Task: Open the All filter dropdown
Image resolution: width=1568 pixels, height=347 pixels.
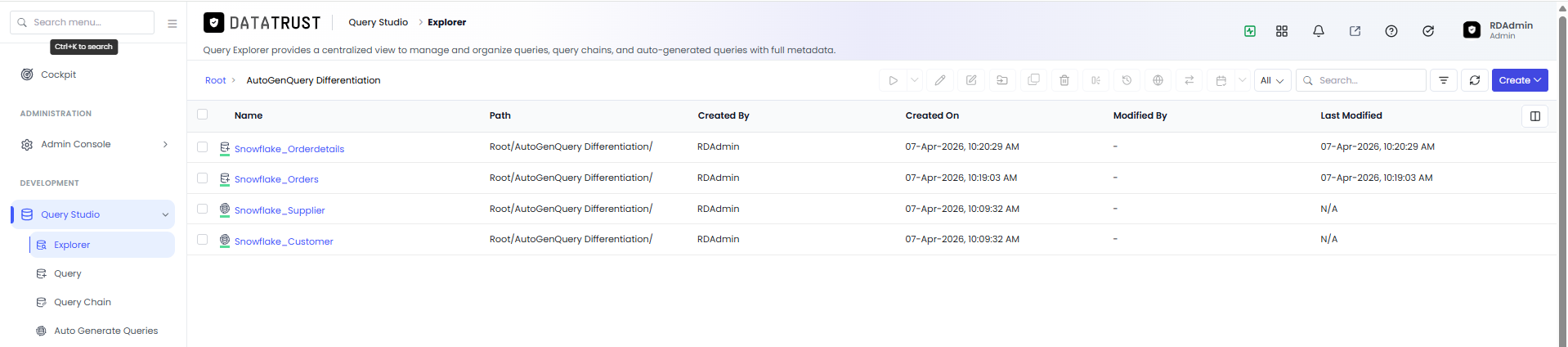Action: (1273, 80)
